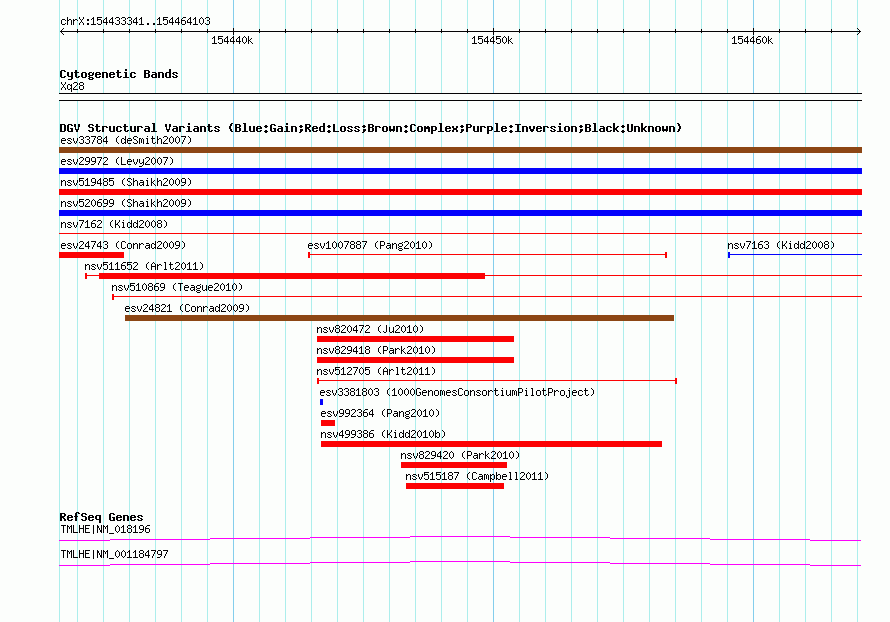This screenshot has width=890, height=622.
Task: Select the red bar under esv24743 (Conrad2009)
Action: (x=91, y=255)
